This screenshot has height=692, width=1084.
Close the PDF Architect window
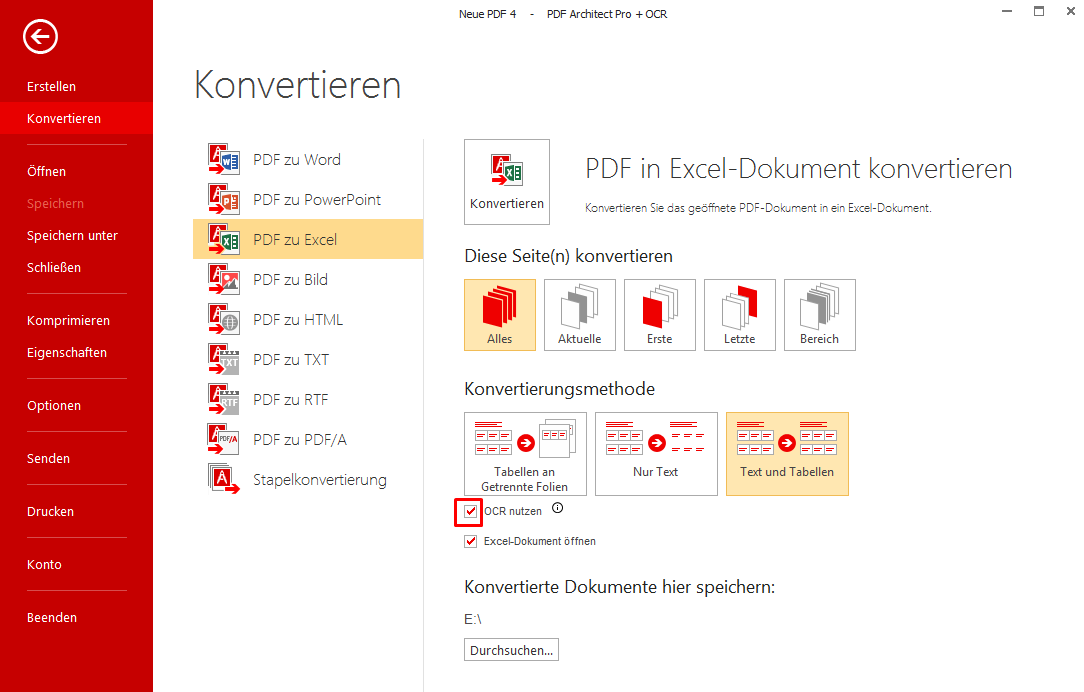point(1071,11)
